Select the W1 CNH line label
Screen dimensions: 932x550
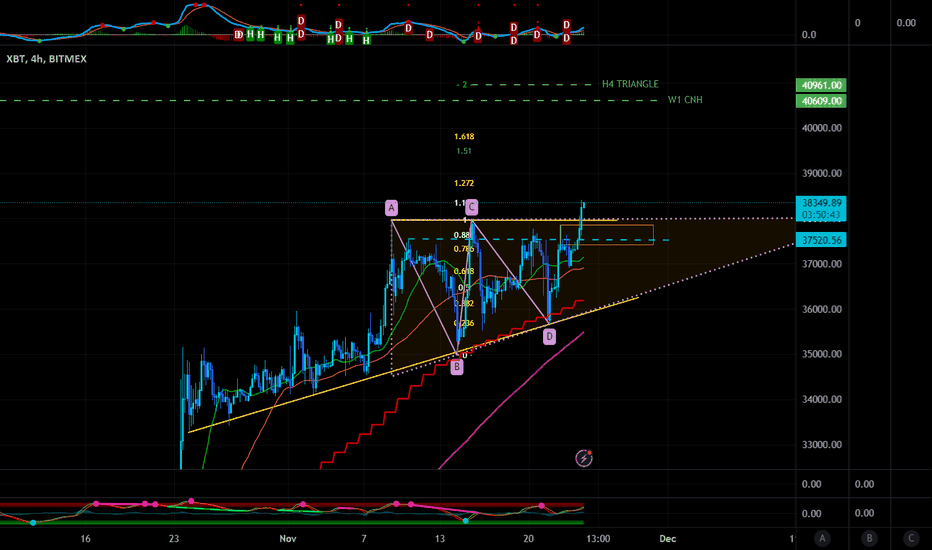[685, 99]
